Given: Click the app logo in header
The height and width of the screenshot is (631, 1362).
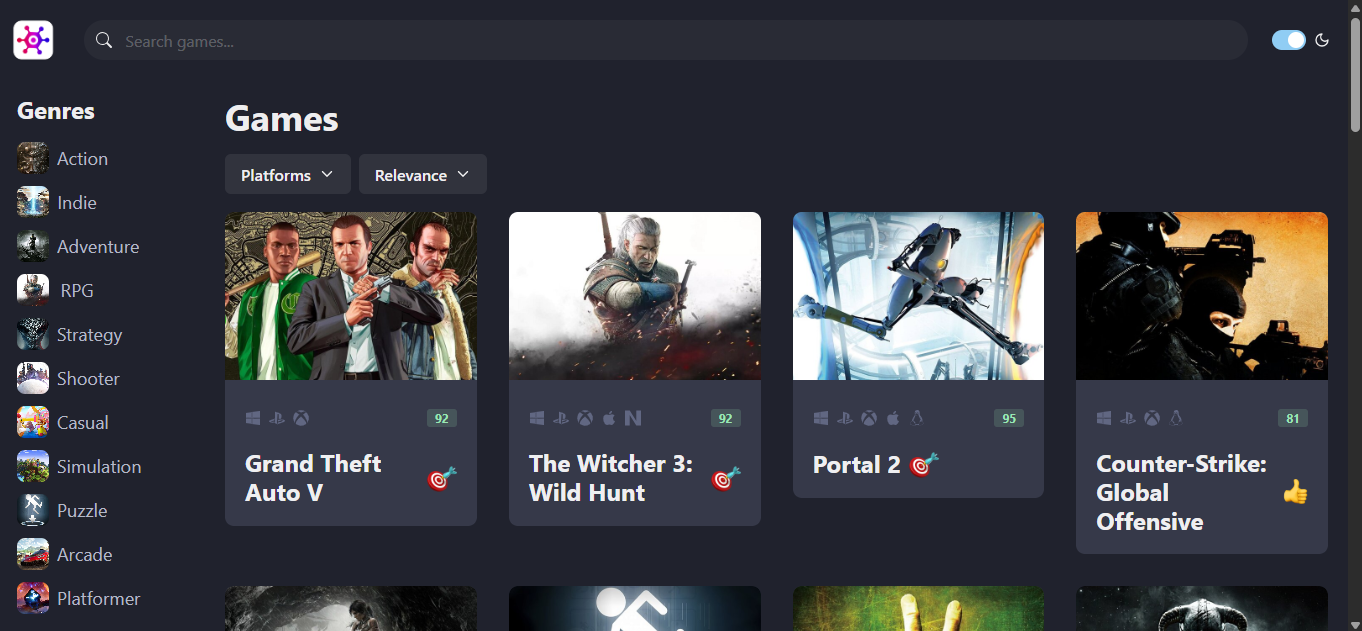Looking at the screenshot, I should point(33,40).
